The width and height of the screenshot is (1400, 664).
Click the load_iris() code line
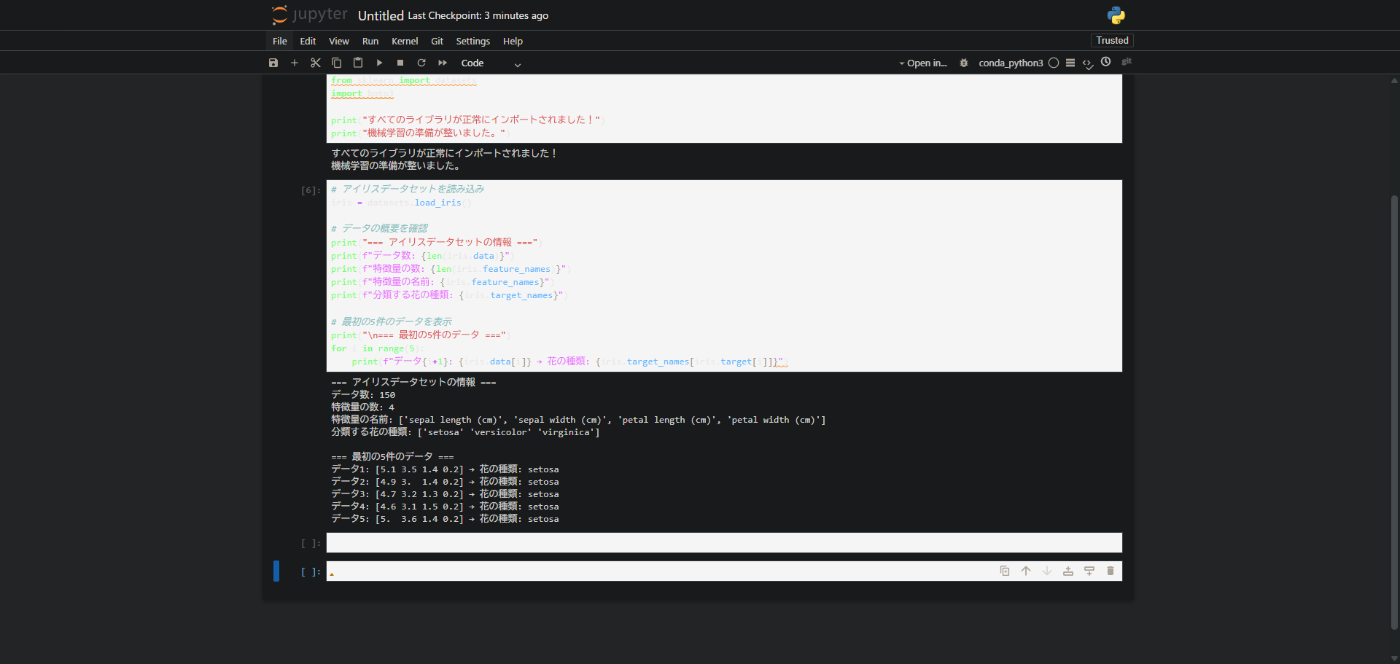(x=400, y=202)
